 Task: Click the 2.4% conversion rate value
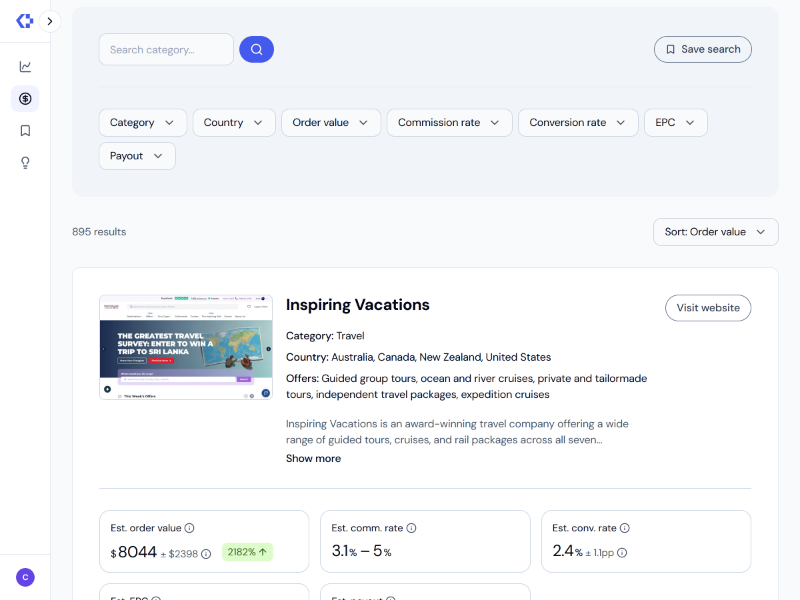(x=567, y=551)
